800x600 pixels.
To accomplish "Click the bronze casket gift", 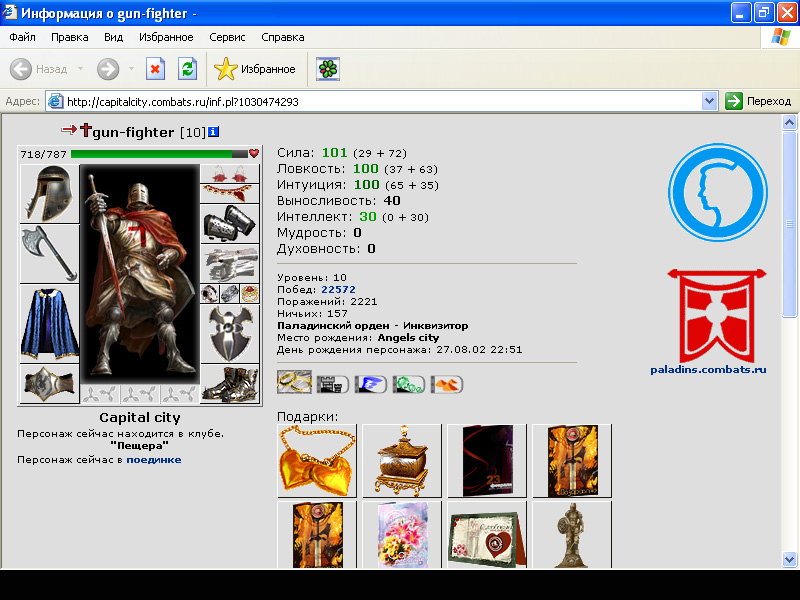I will 402,461.
